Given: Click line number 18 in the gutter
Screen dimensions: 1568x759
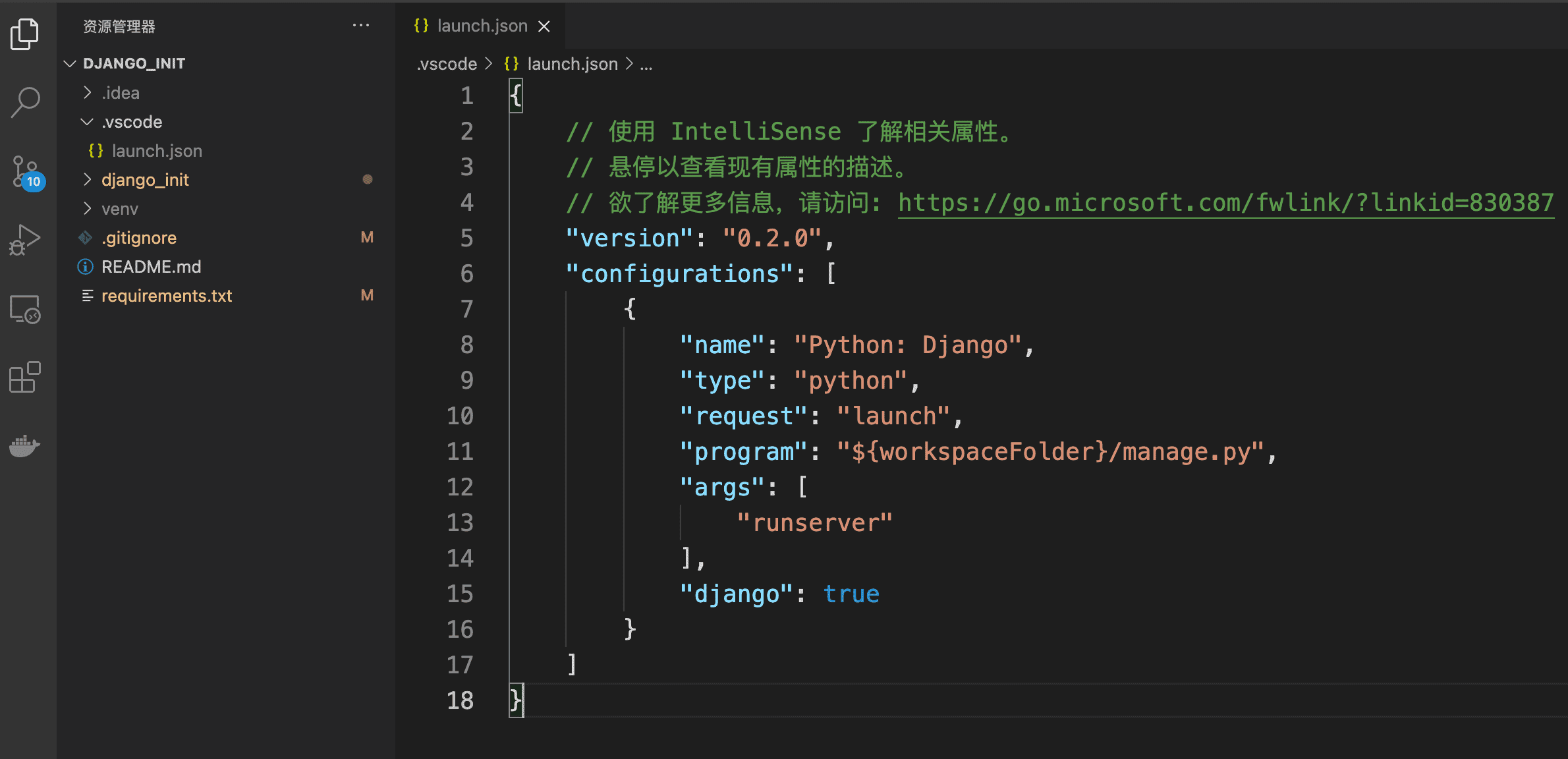Looking at the screenshot, I should tap(461, 700).
